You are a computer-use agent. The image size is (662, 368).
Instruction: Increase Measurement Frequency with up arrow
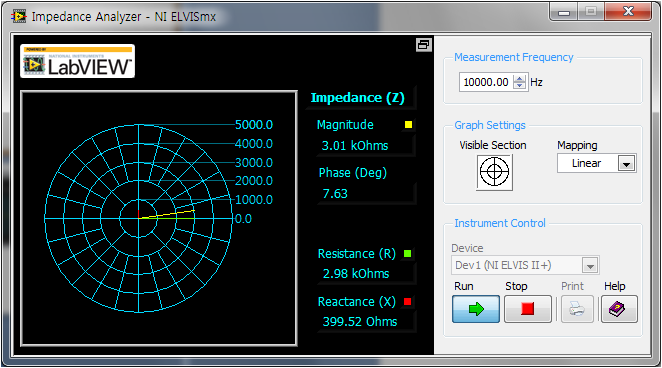pyautogui.click(x=519, y=78)
